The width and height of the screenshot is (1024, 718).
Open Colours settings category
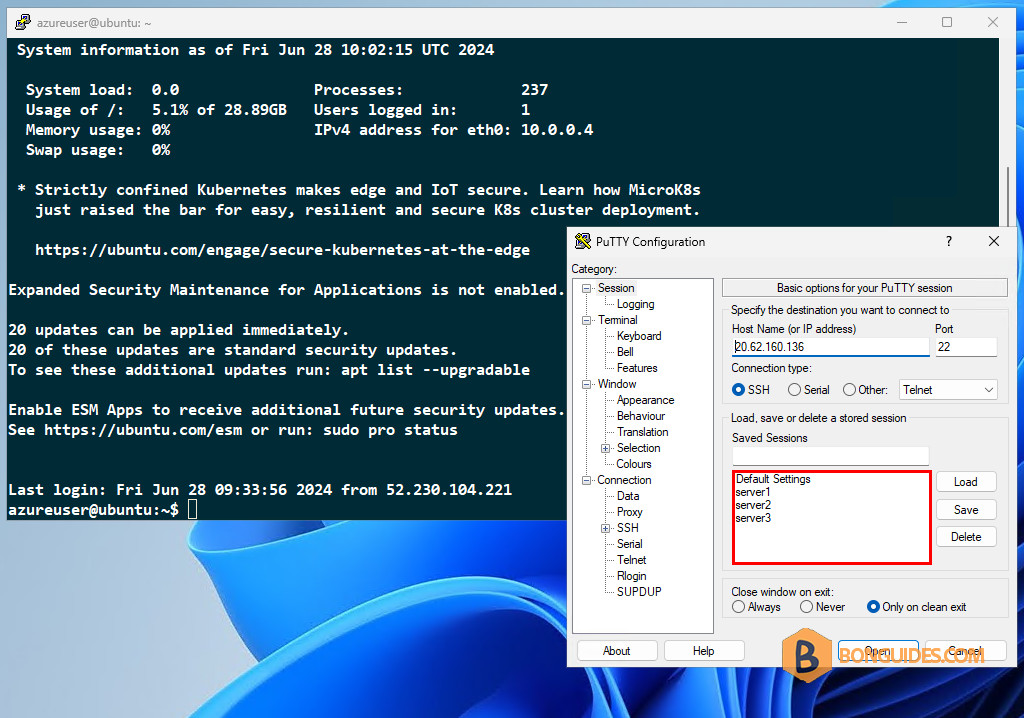(633, 464)
